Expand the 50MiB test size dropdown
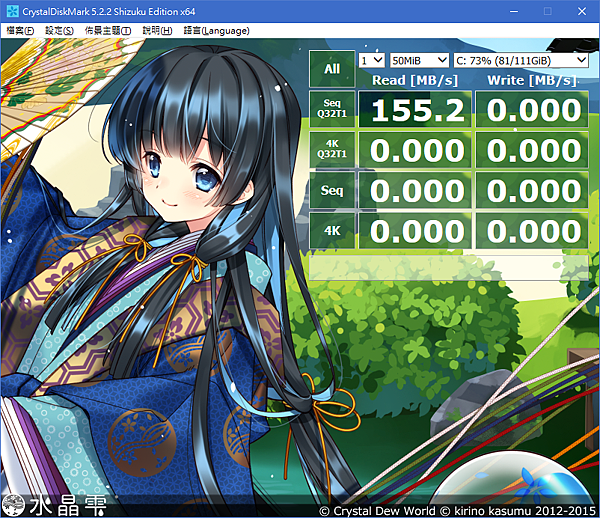This screenshot has height=518, width=600. (x=419, y=60)
